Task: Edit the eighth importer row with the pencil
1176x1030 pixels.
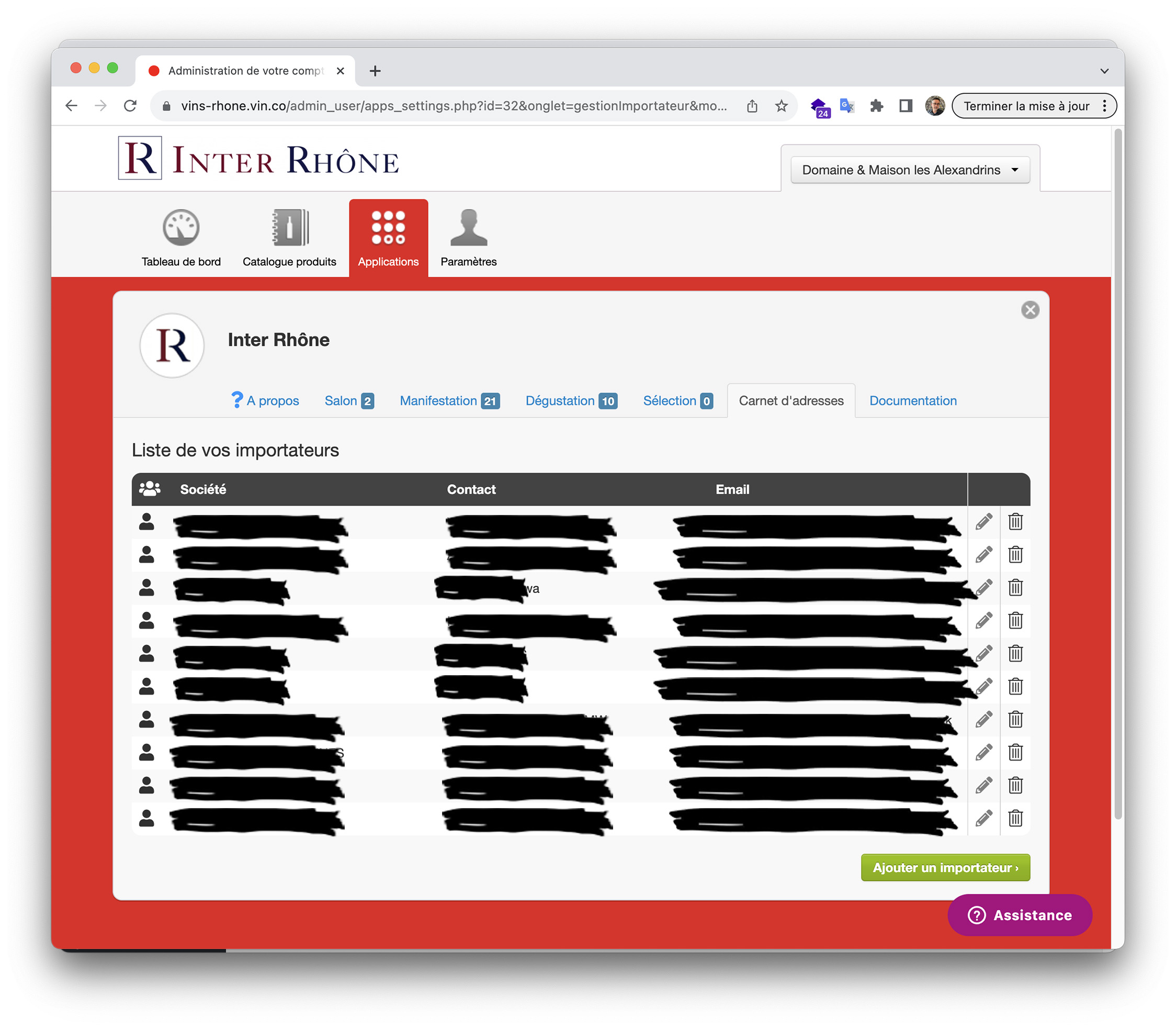Action: [983, 752]
